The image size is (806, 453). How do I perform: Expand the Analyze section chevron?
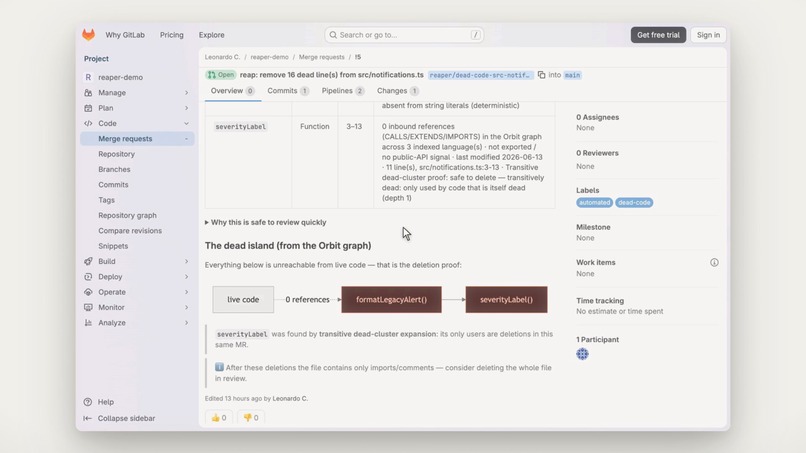[x=186, y=323]
